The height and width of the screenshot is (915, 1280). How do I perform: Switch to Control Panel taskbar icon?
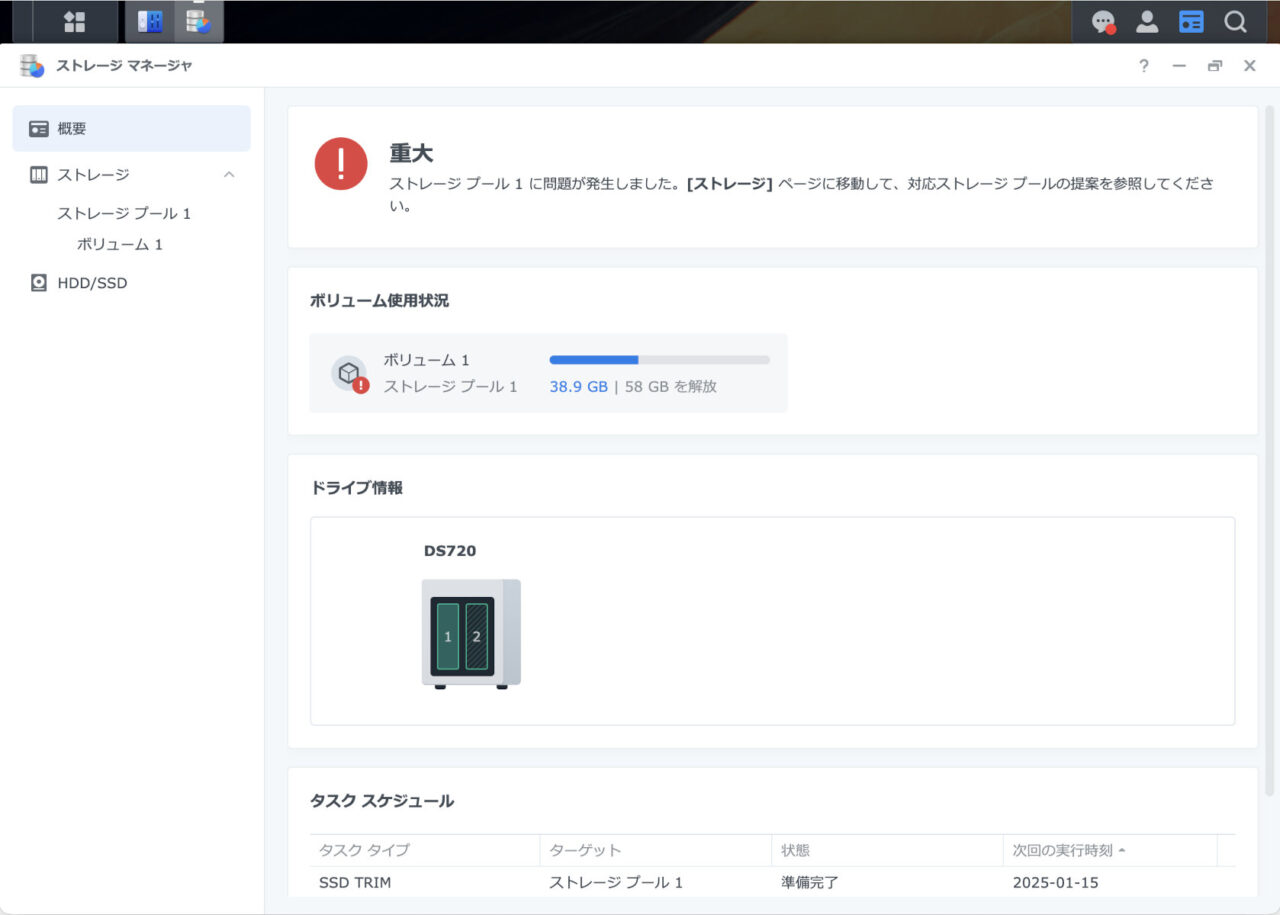tap(150, 21)
